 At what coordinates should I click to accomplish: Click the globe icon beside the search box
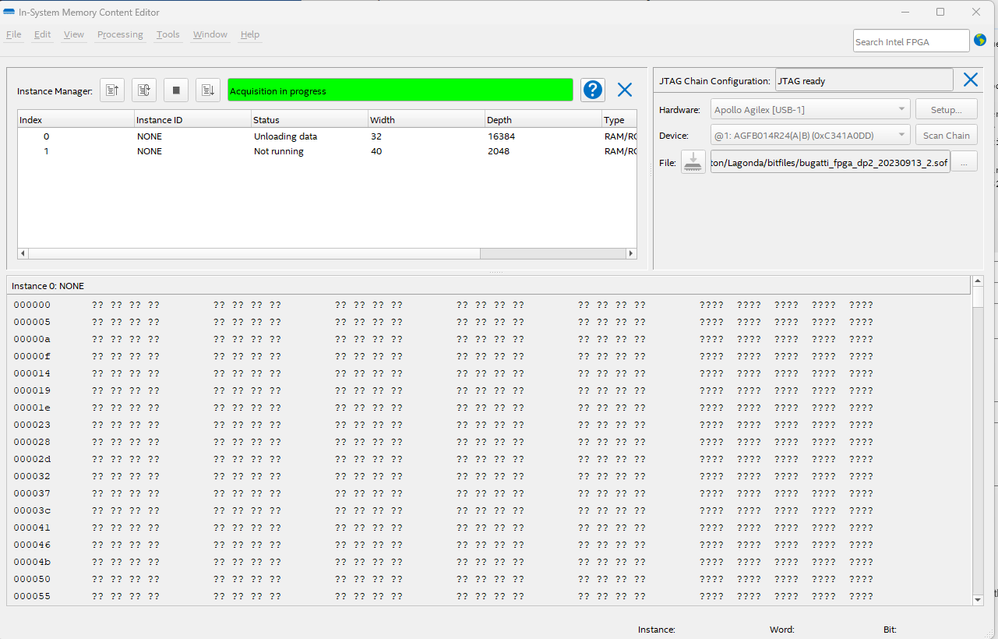pyautogui.click(x=980, y=40)
